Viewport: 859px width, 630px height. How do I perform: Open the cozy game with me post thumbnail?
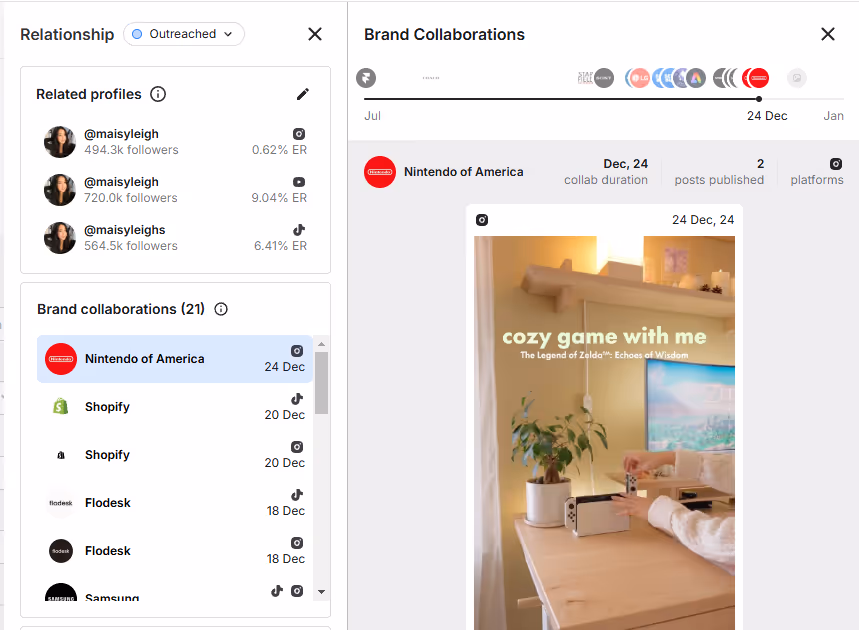[x=604, y=433]
